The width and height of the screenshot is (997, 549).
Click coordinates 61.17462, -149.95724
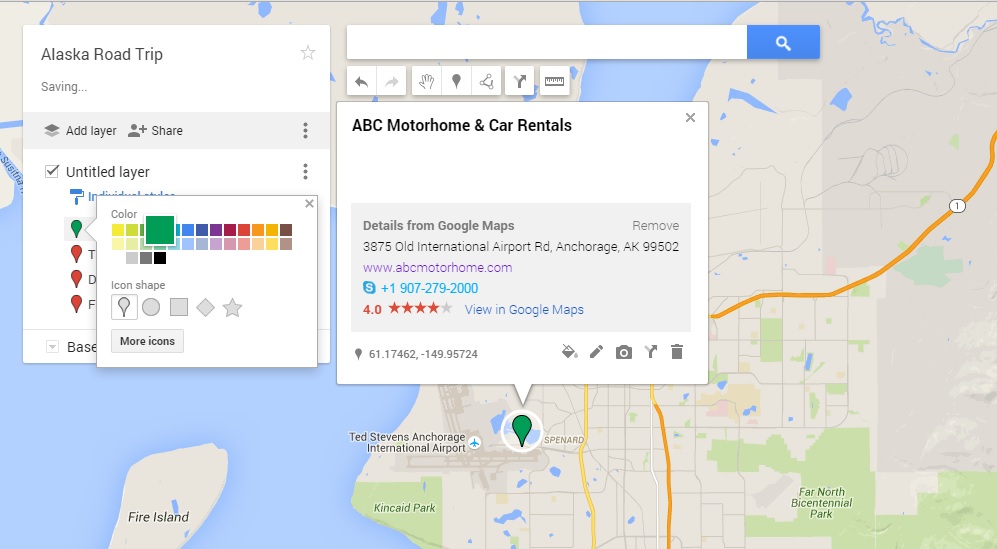423,354
